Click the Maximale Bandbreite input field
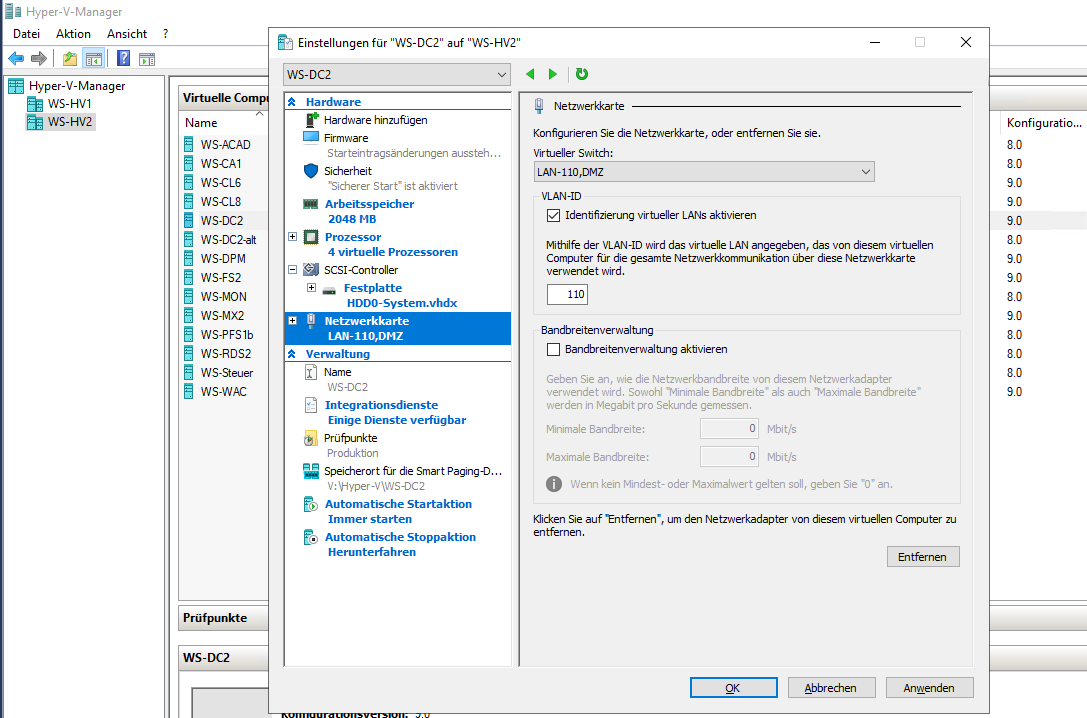The width and height of the screenshot is (1087, 718). pos(729,457)
